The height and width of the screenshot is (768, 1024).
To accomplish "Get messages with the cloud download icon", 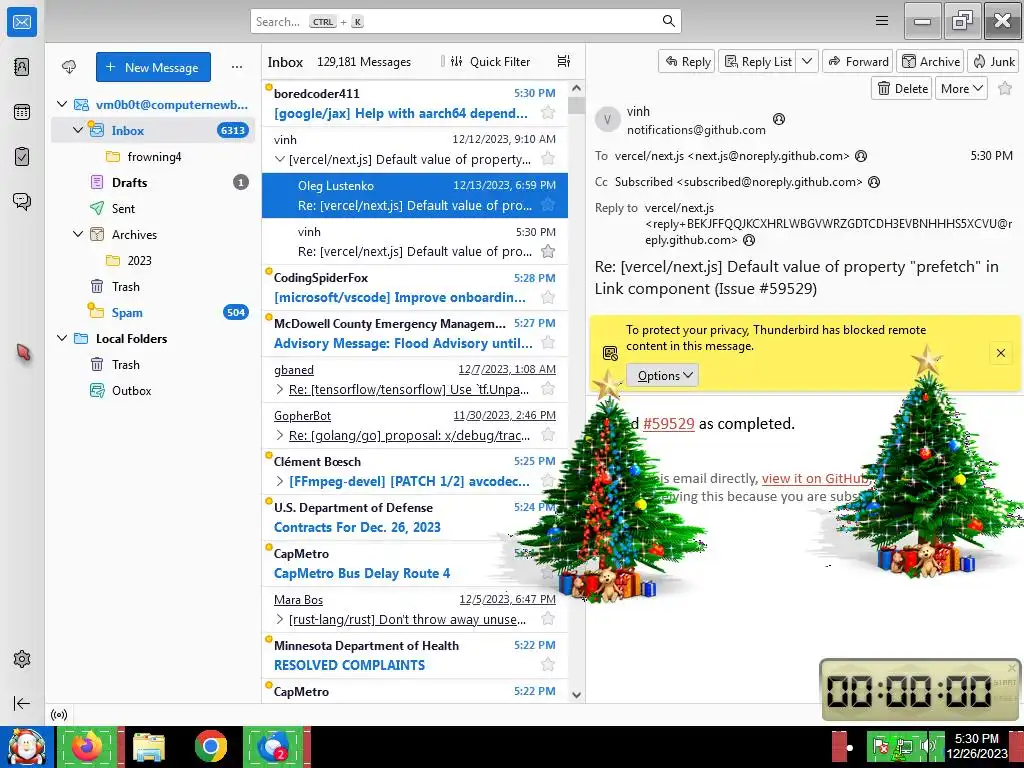I will tap(69, 67).
